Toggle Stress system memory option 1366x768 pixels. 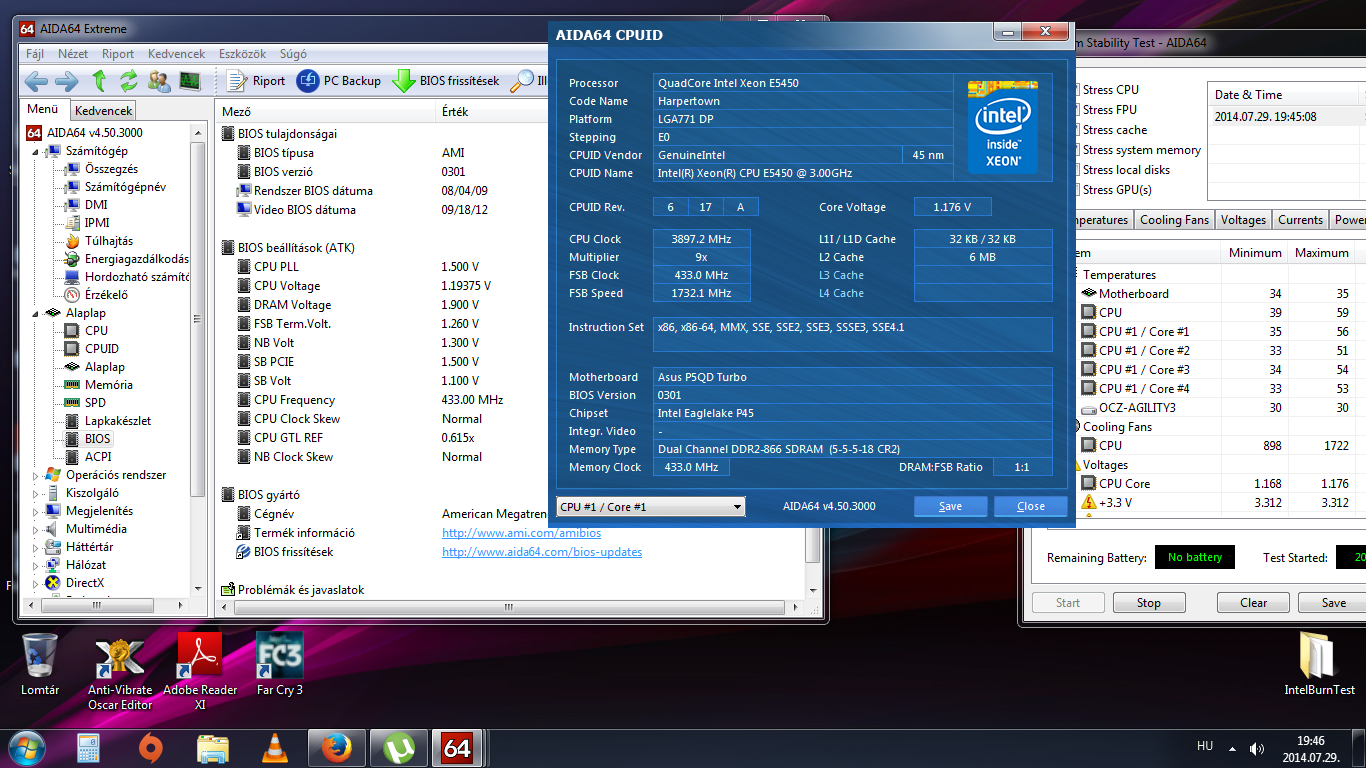point(1141,150)
